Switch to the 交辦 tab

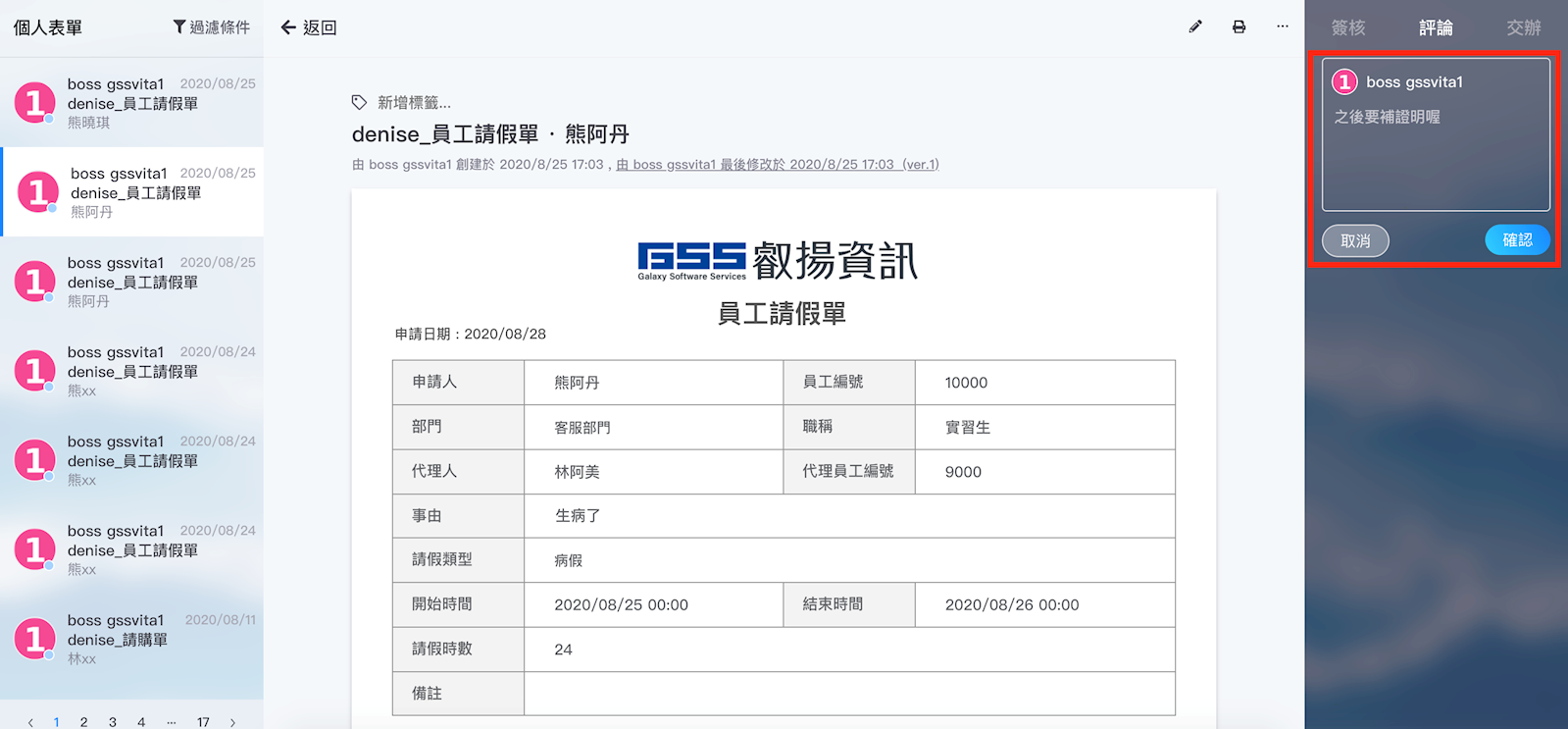(x=1523, y=27)
